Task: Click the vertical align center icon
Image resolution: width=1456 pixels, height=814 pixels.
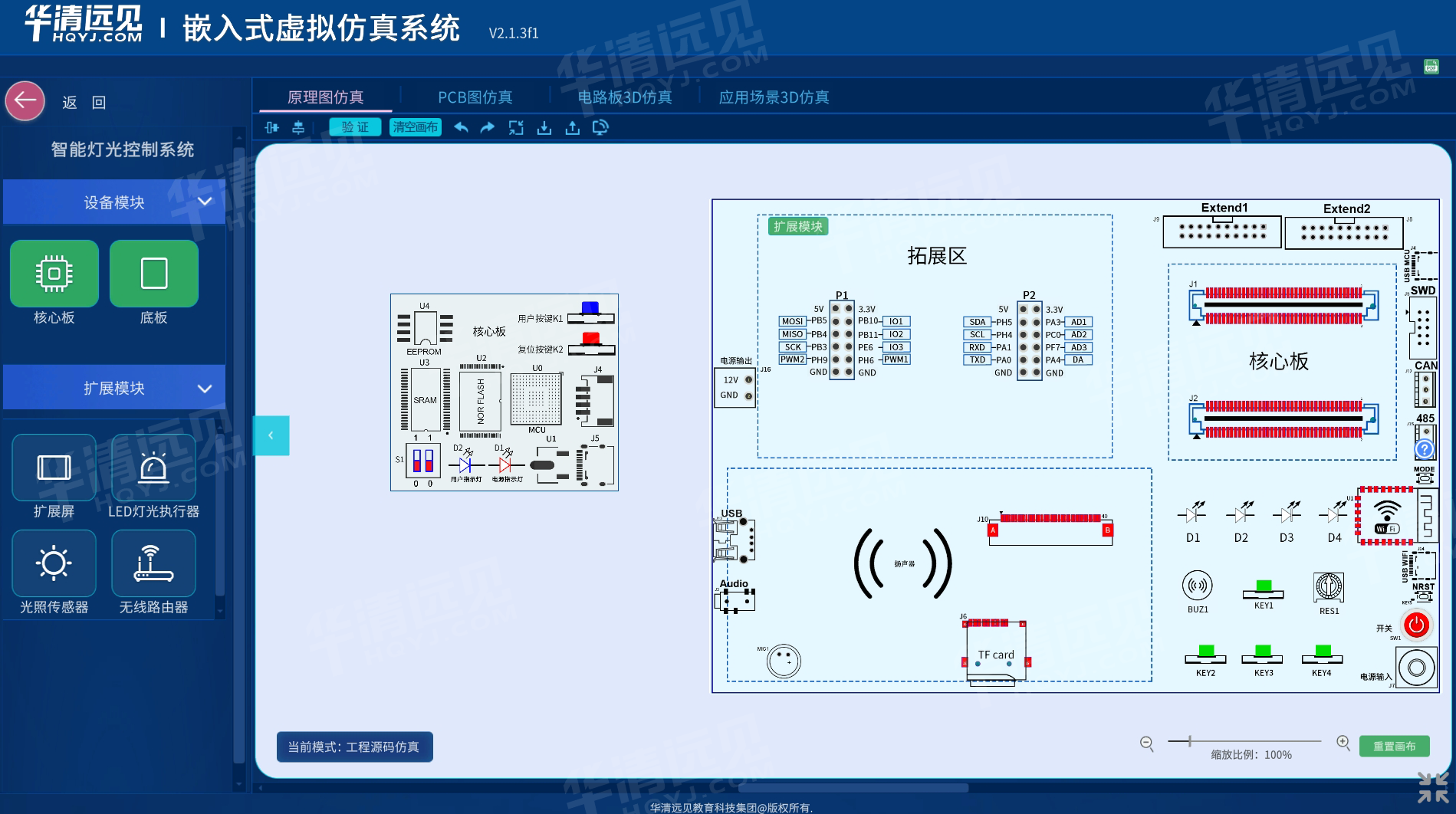Action: (298, 128)
